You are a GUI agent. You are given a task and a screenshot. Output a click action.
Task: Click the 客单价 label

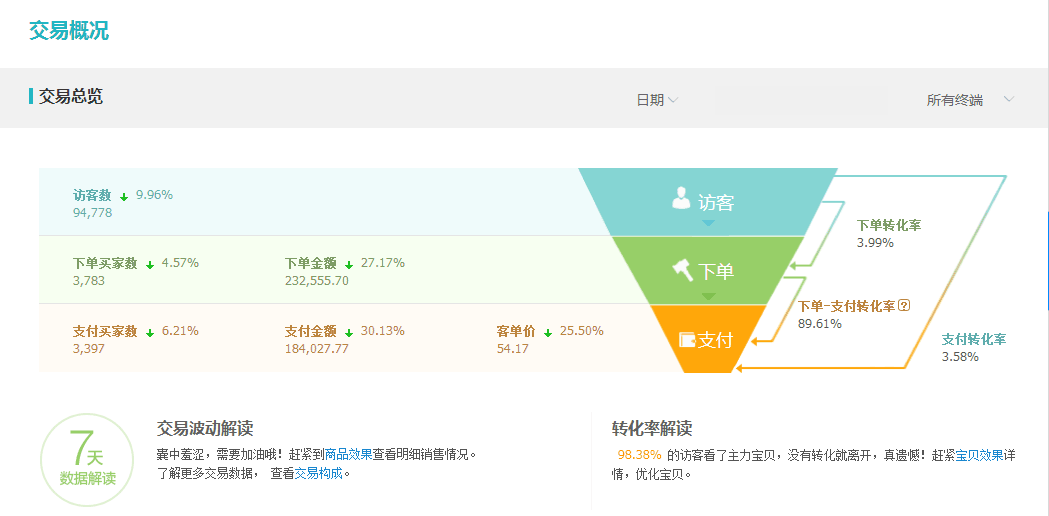click(516, 331)
